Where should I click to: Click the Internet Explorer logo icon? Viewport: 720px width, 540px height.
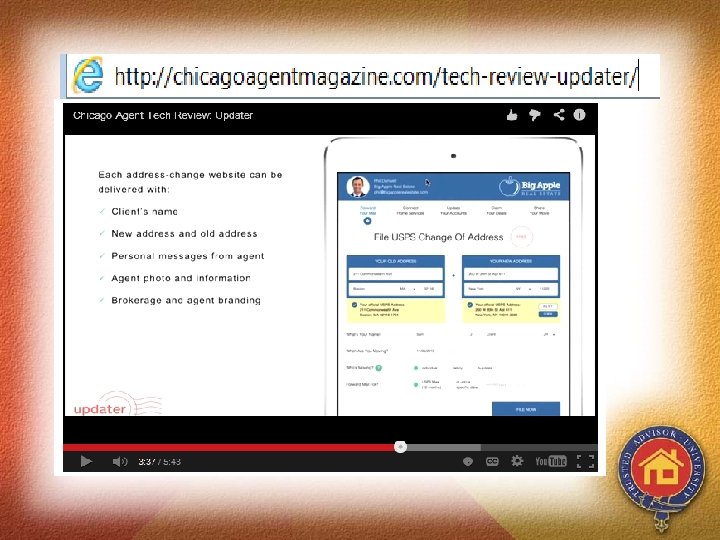pos(88,75)
